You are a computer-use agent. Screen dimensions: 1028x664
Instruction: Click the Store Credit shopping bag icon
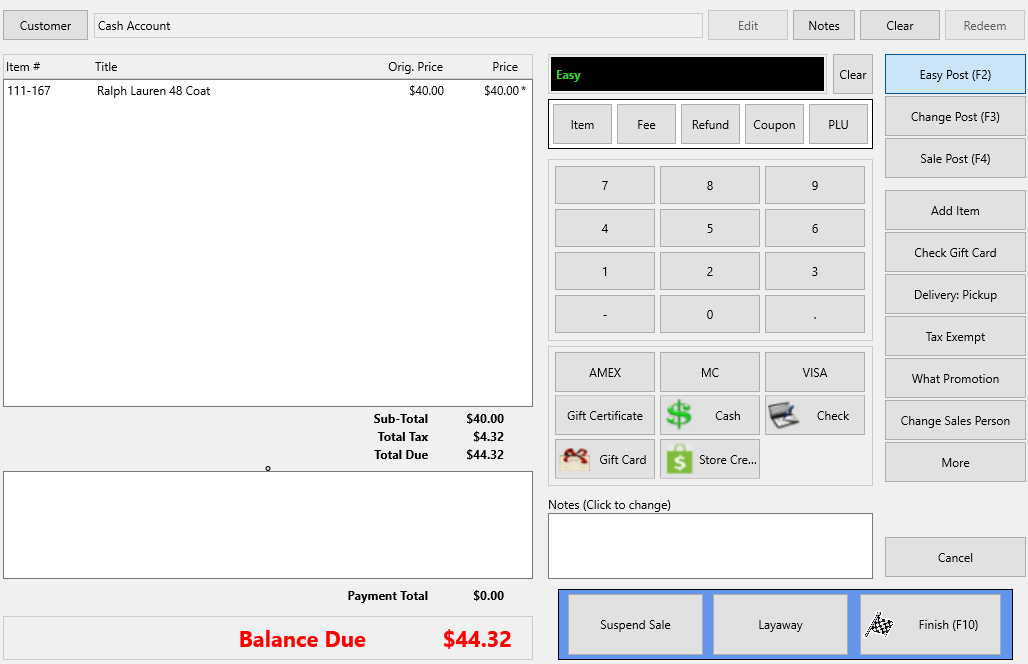click(679, 459)
